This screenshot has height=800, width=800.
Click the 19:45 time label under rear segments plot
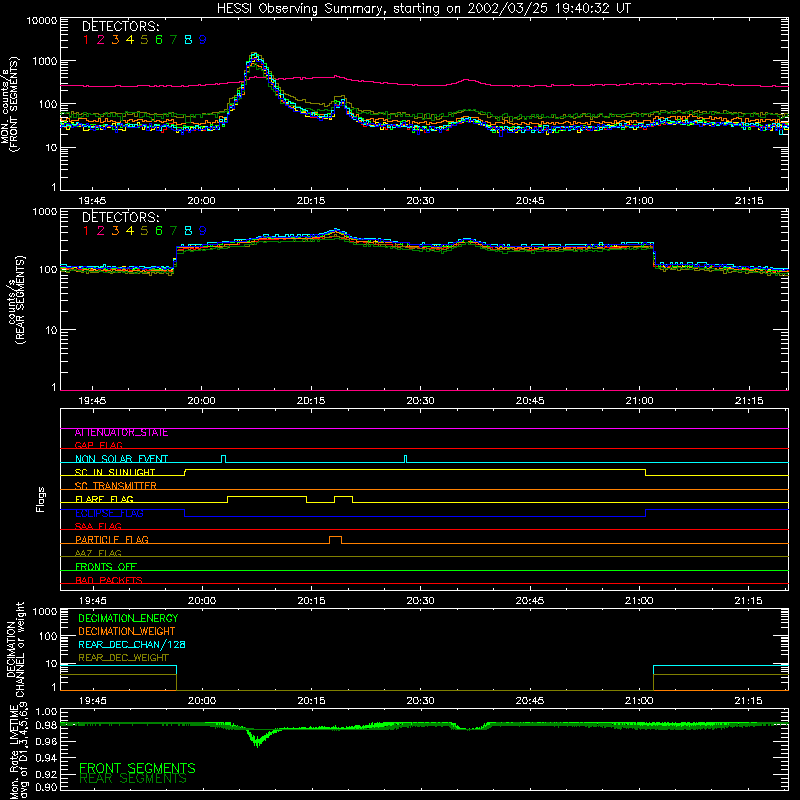coord(92,401)
